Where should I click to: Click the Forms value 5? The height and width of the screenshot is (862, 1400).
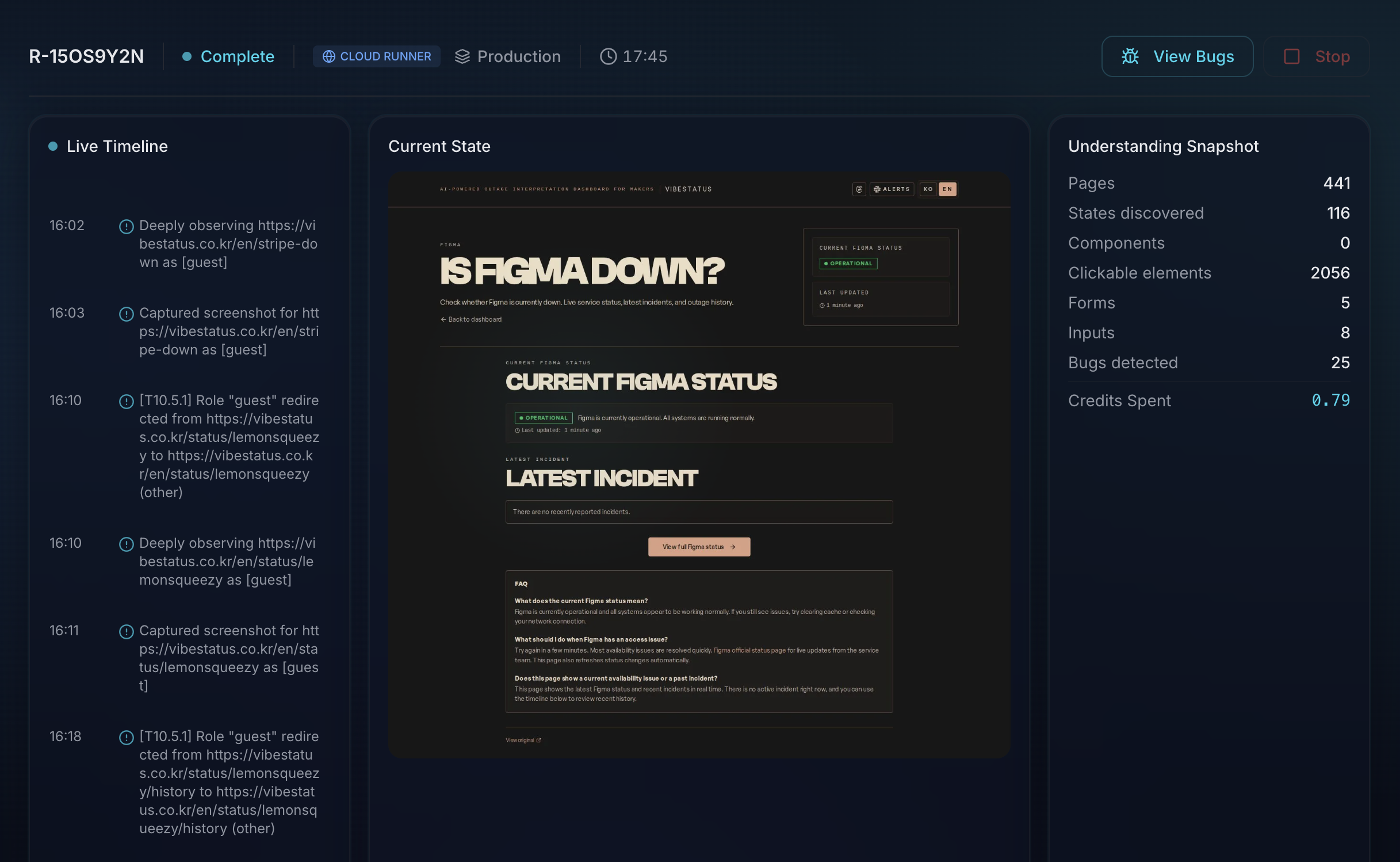tap(1345, 303)
